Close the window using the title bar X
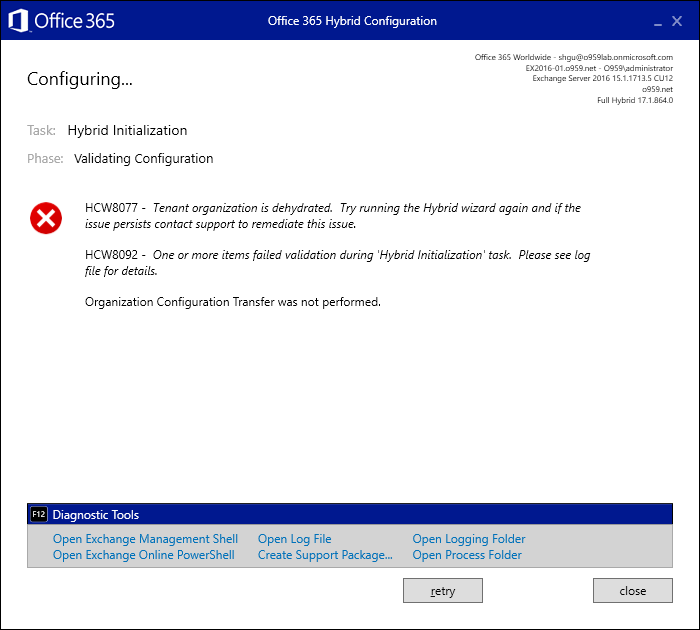 click(x=677, y=21)
